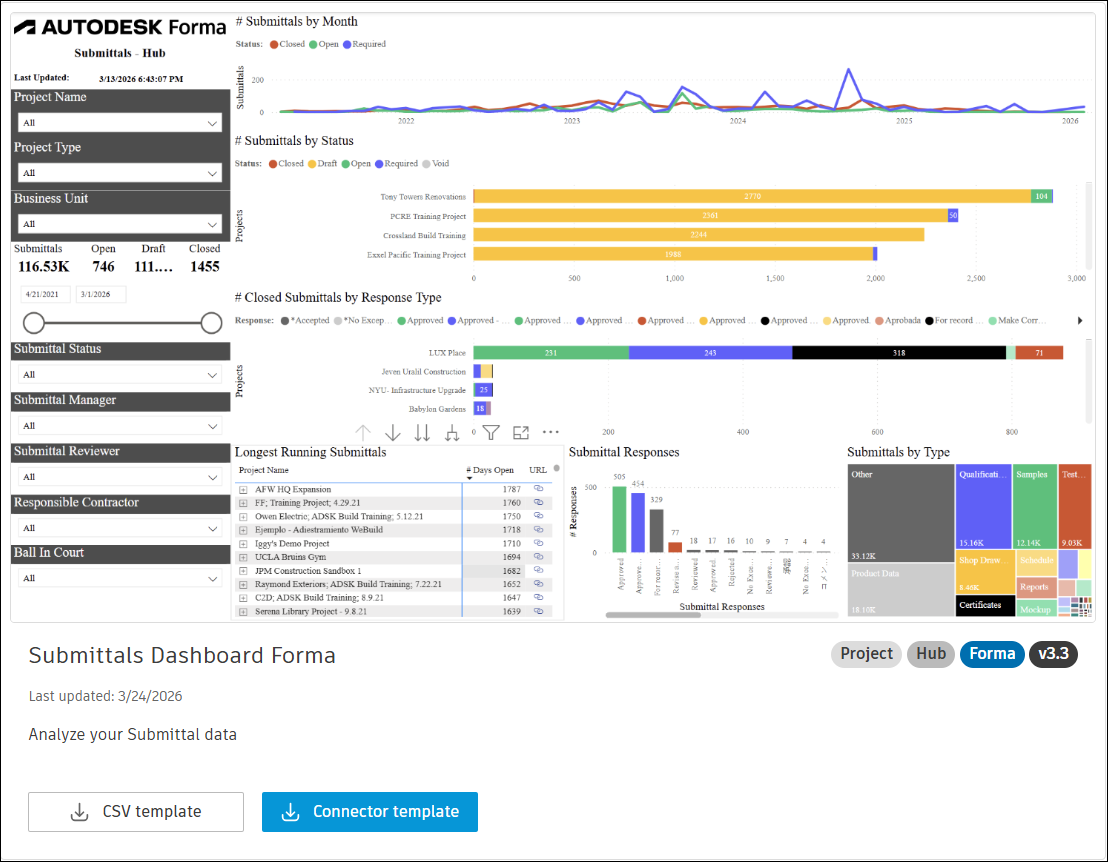1108x862 pixels.
Task: Click Void legend in Submittals by Status
Action: point(436,163)
